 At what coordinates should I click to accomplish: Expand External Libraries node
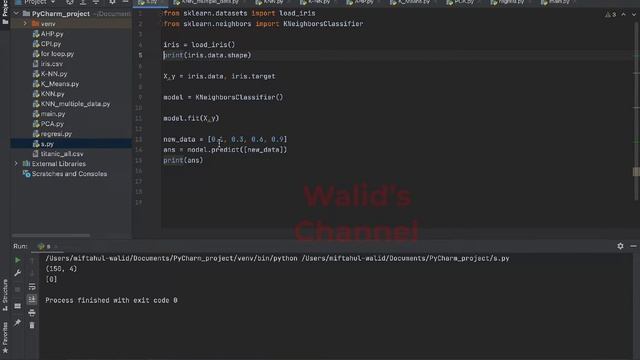coord(16,164)
